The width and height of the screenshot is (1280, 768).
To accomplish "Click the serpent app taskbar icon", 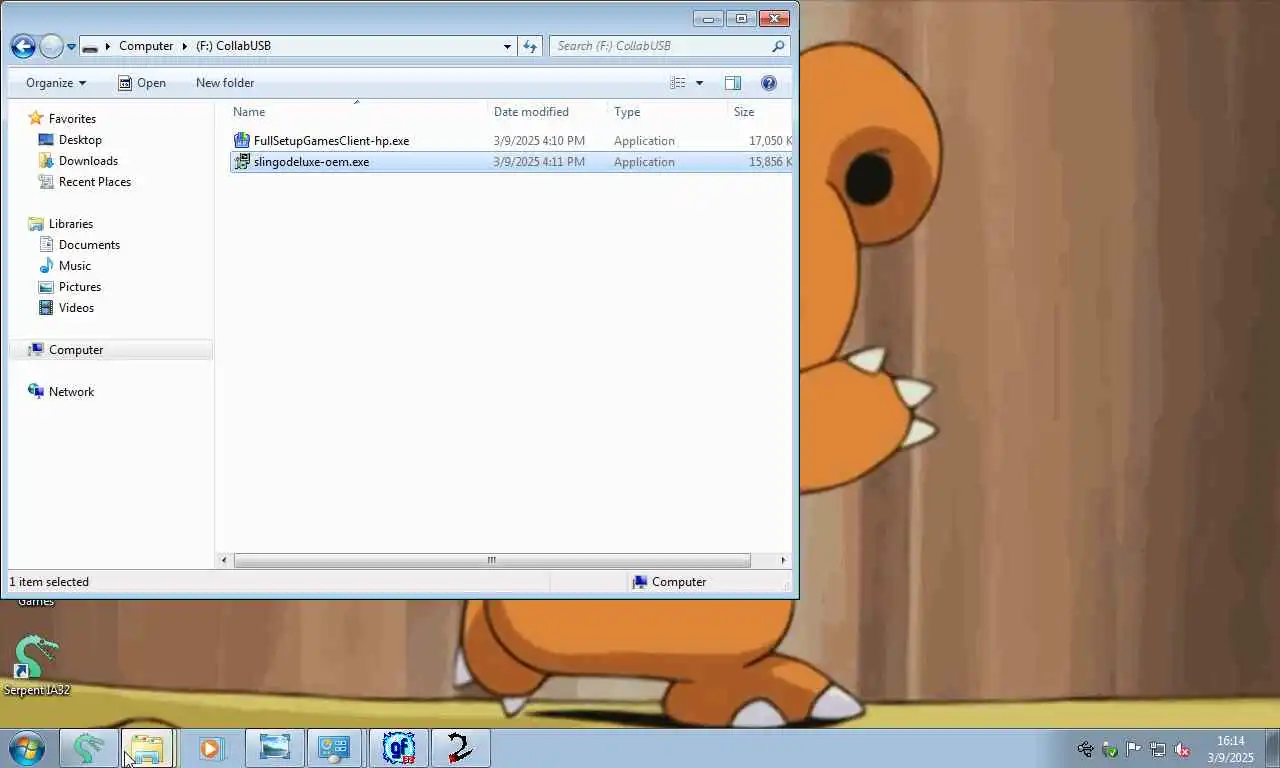I will point(88,748).
